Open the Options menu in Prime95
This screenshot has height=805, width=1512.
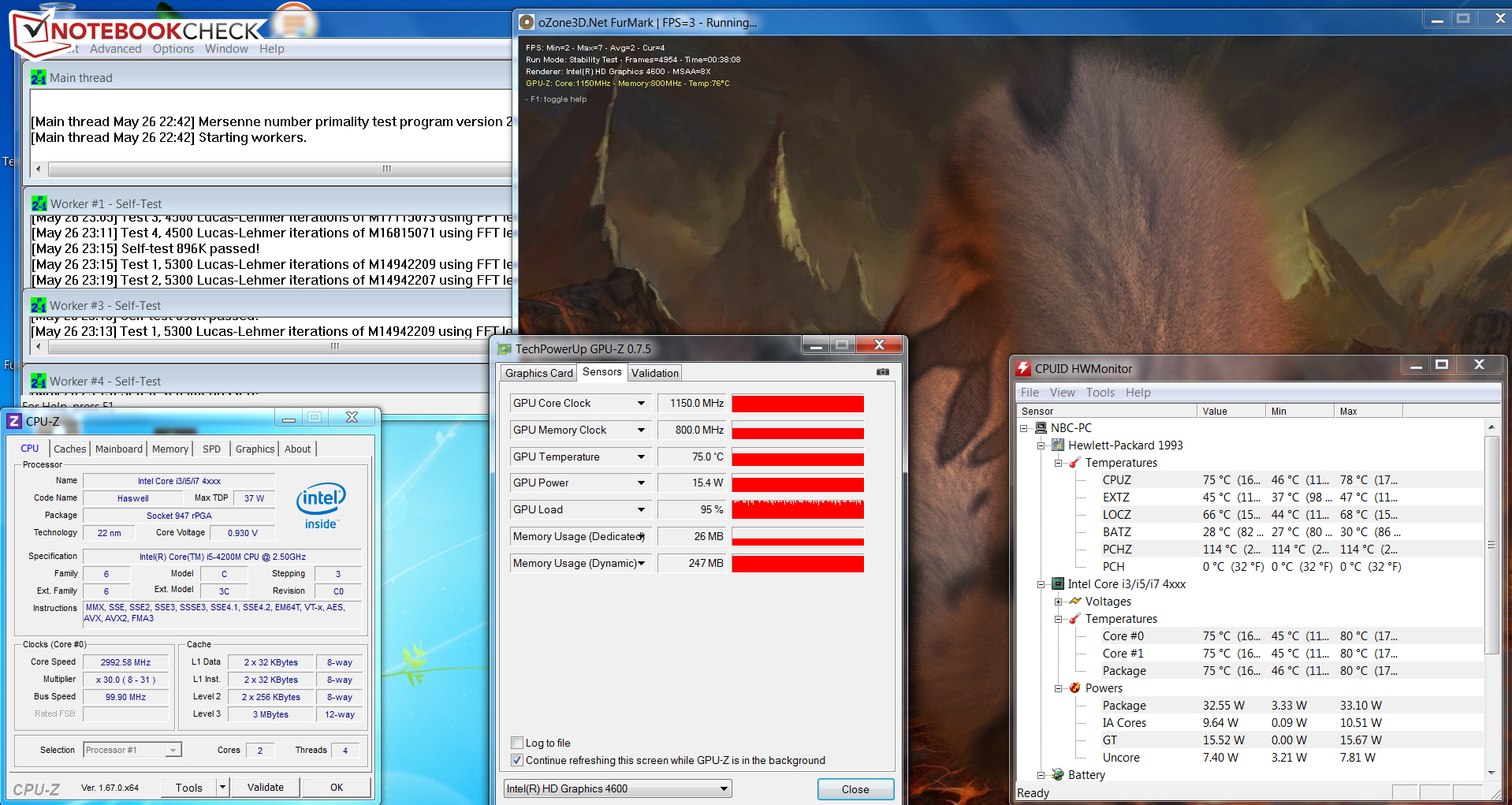point(173,48)
